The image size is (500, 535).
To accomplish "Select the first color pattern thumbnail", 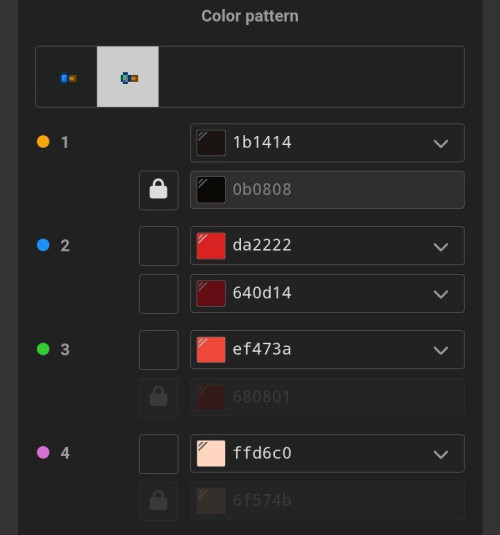I will (67, 77).
